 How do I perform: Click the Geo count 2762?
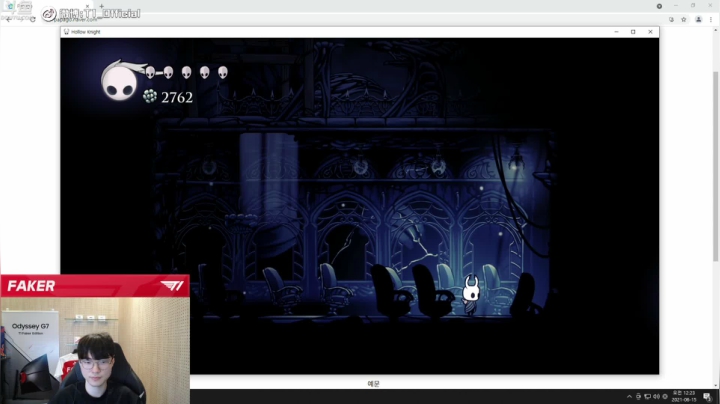point(177,97)
